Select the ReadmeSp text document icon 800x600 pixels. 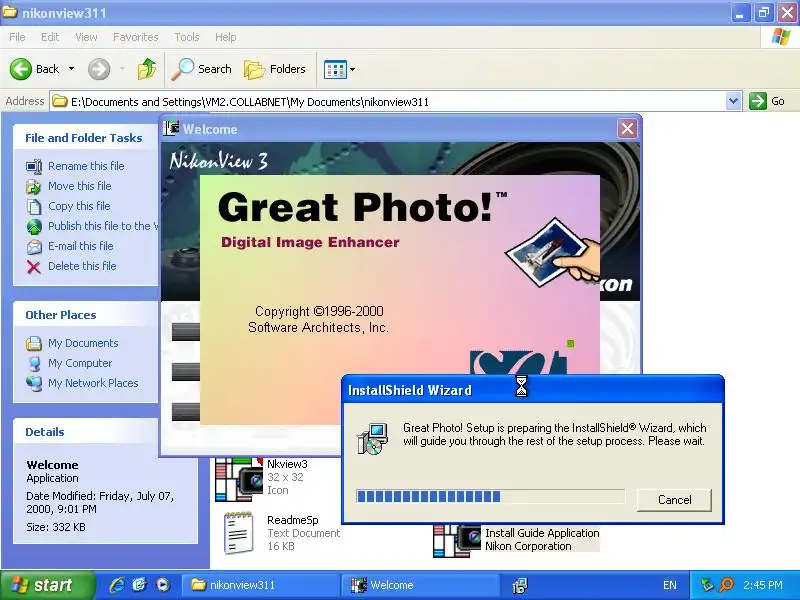239,533
